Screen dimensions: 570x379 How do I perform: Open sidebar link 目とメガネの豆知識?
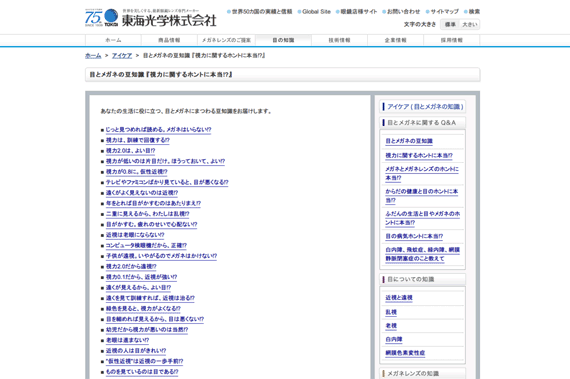[x=409, y=141]
